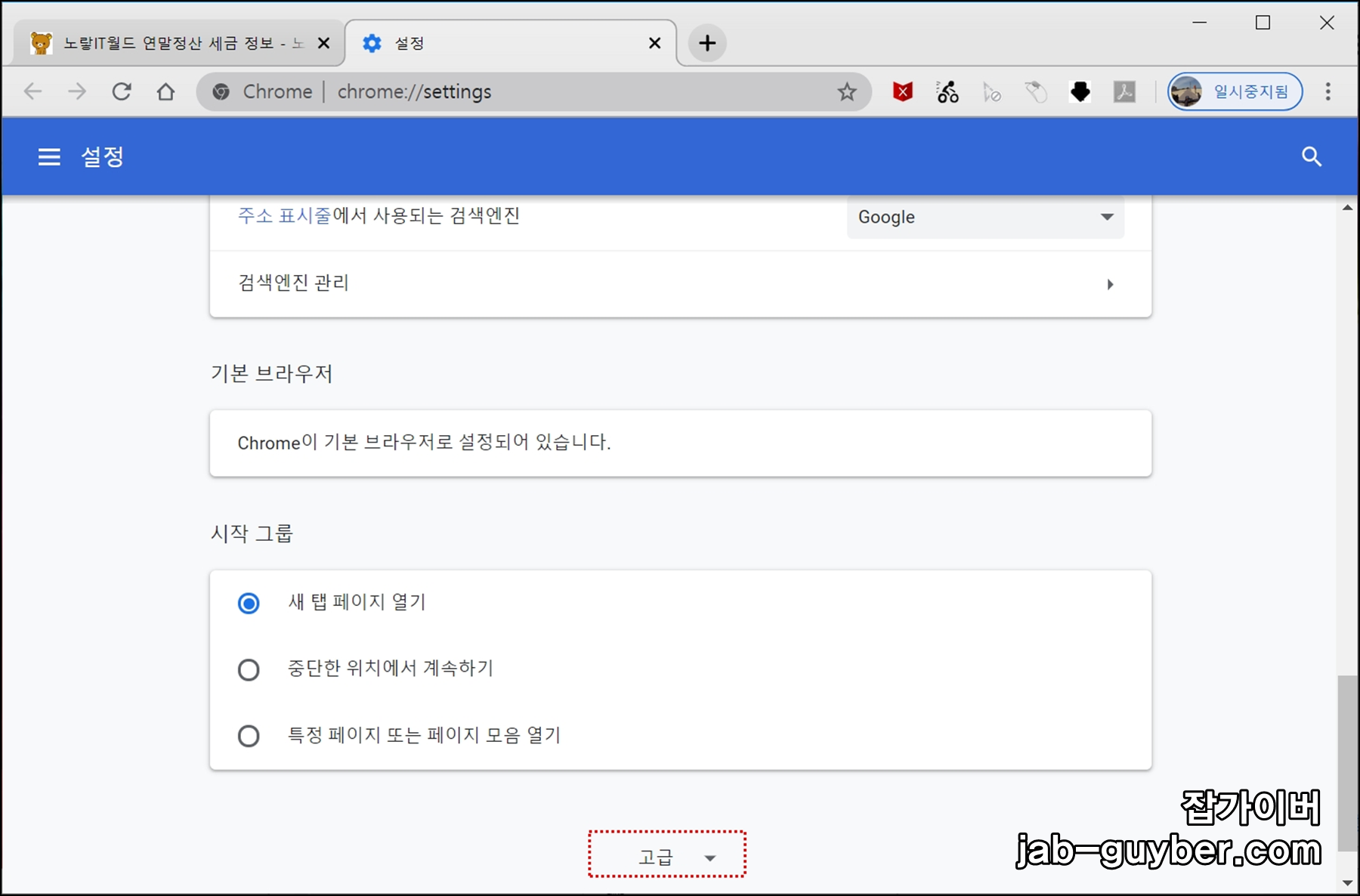This screenshot has height=896, width=1360.
Task: Click the red bookmark extension icon
Action: tap(901, 91)
